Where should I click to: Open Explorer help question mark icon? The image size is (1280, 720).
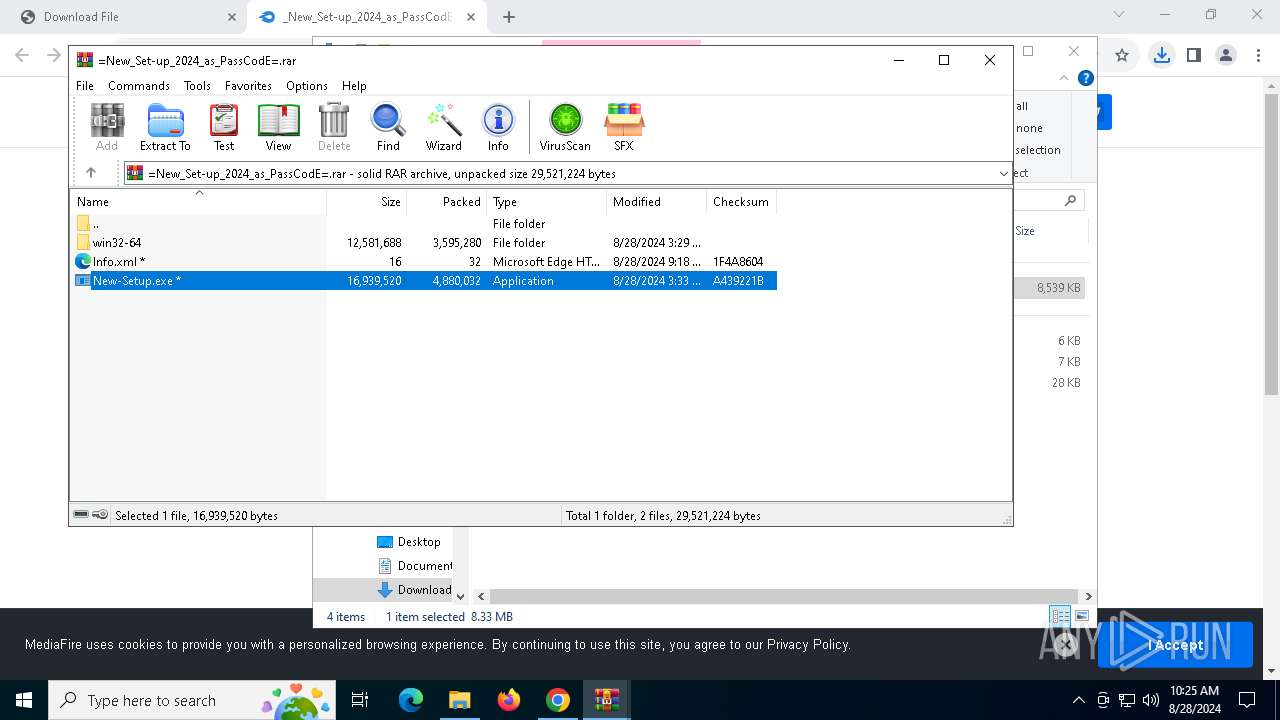1086,78
